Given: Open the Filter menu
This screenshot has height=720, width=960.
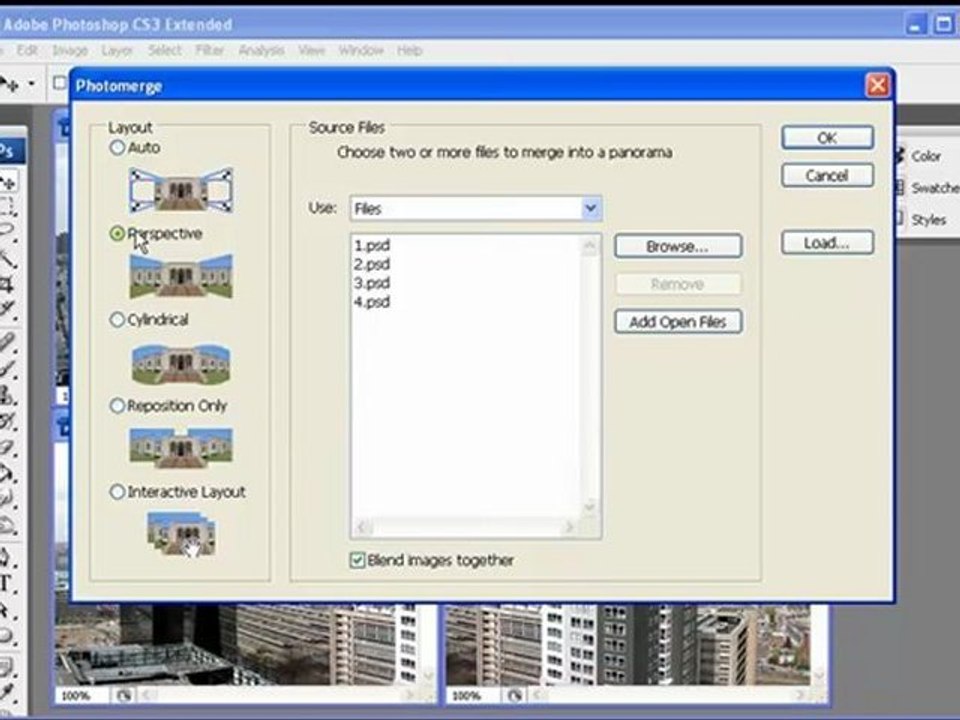Looking at the screenshot, I should (210, 50).
